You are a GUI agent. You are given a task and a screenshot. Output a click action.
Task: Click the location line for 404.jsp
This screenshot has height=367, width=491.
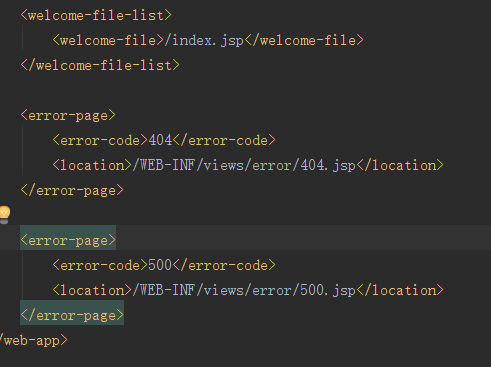point(248,165)
